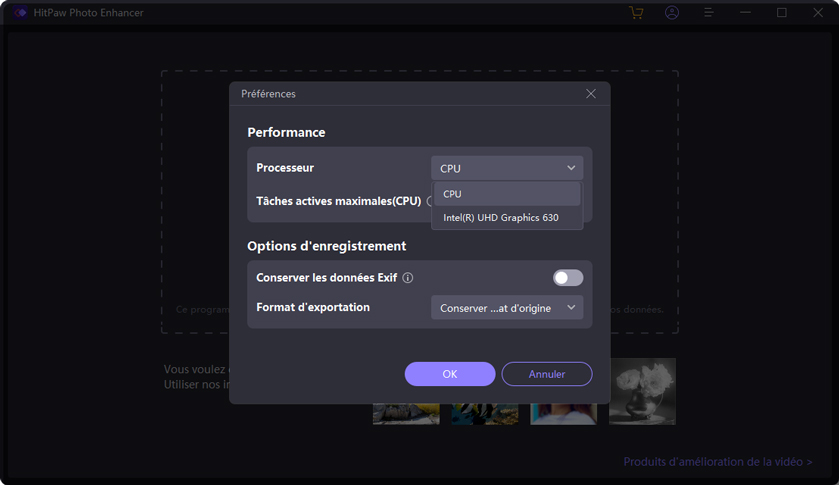The height and width of the screenshot is (485, 839).
Task: Open Produits d'amélioration de la vidéo link
Action: coord(718,461)
